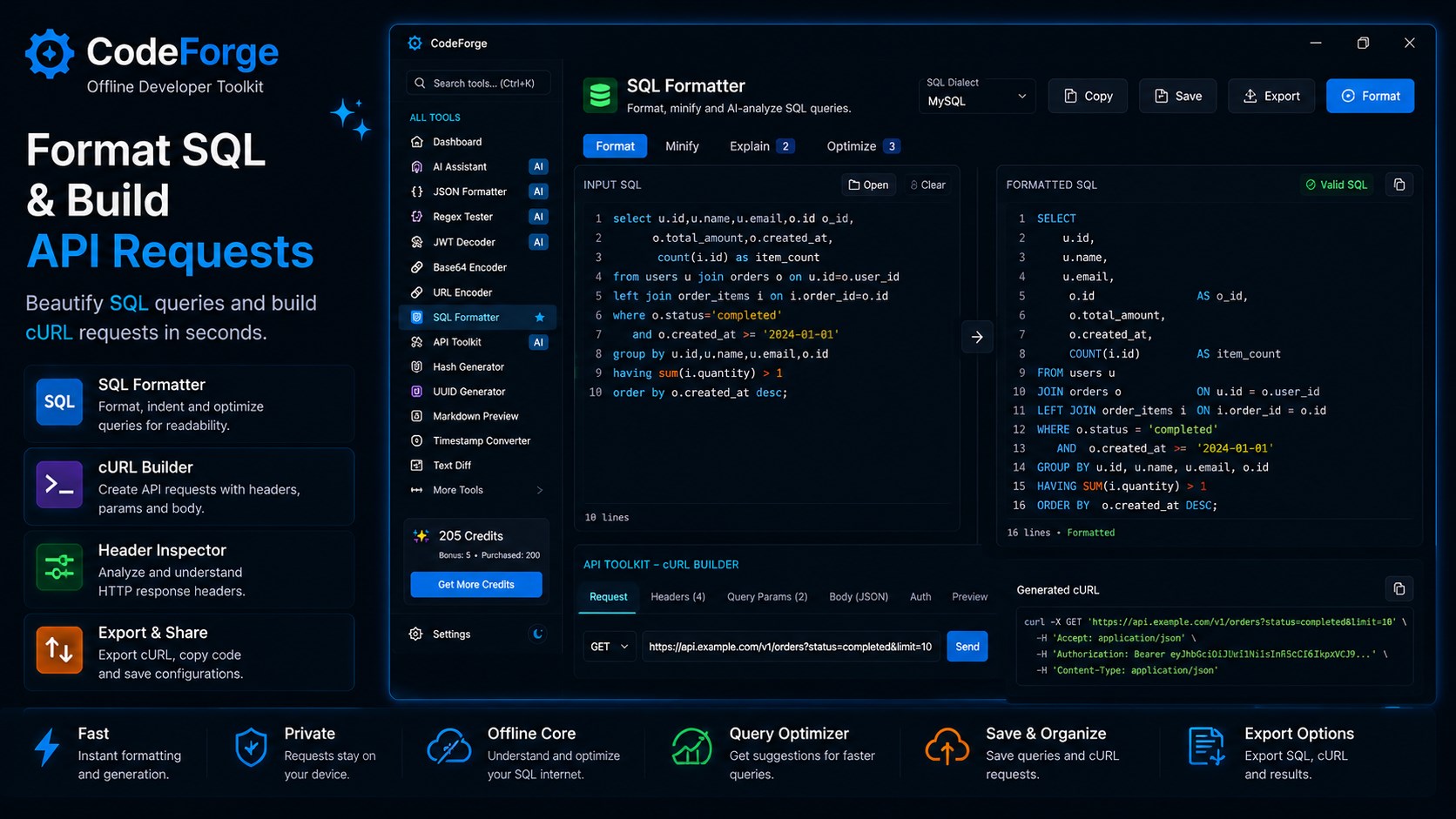Open the API Toolkit sidebar icon
The image size is (1456, 819).
click(x=417, y=342)
